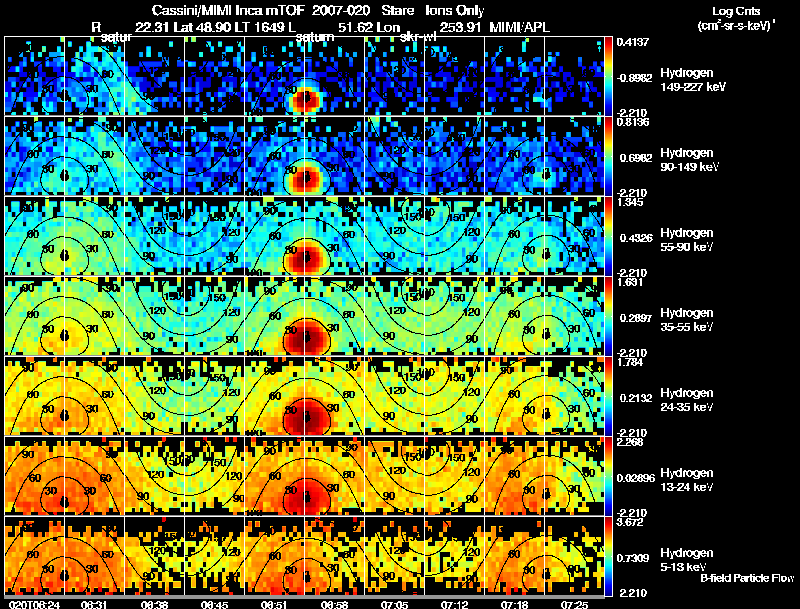Click the red Saturn hotspot in 90-149 keV row

point(305,179)
